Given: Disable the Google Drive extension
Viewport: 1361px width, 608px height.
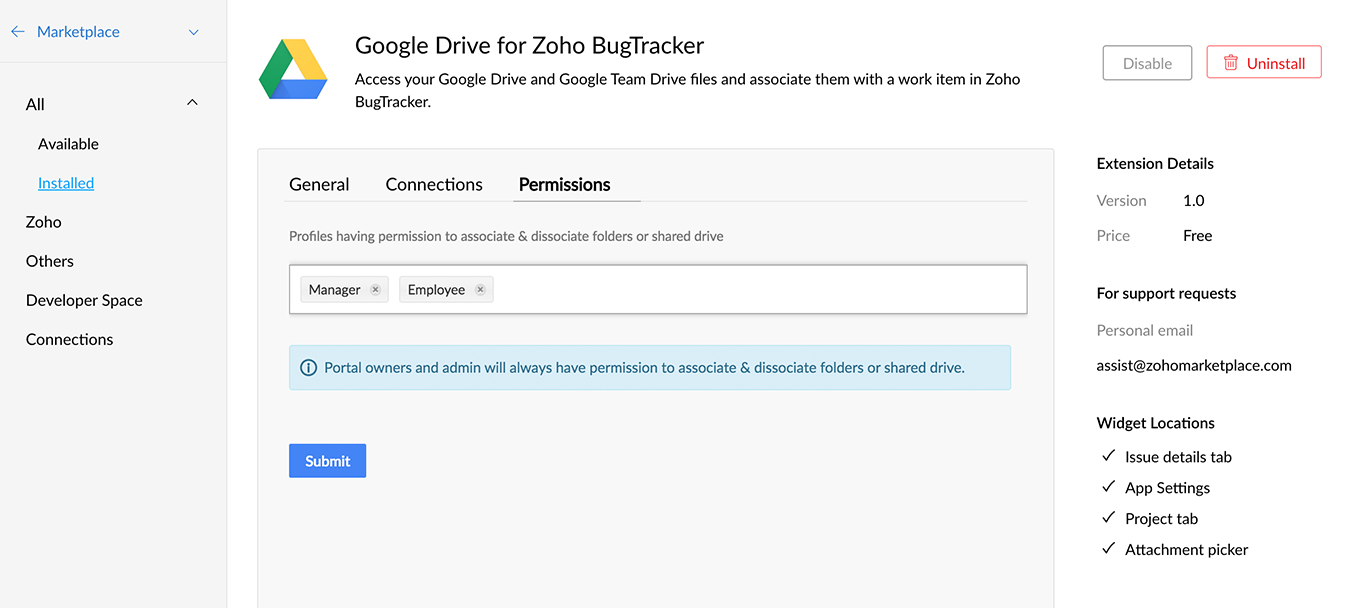Looking at the screenshot, I should click(1147, 63).
